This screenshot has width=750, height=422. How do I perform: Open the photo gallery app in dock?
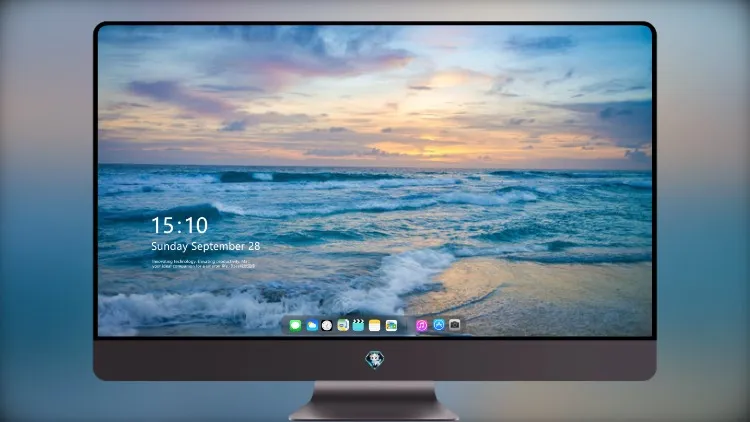click(391, 325)
